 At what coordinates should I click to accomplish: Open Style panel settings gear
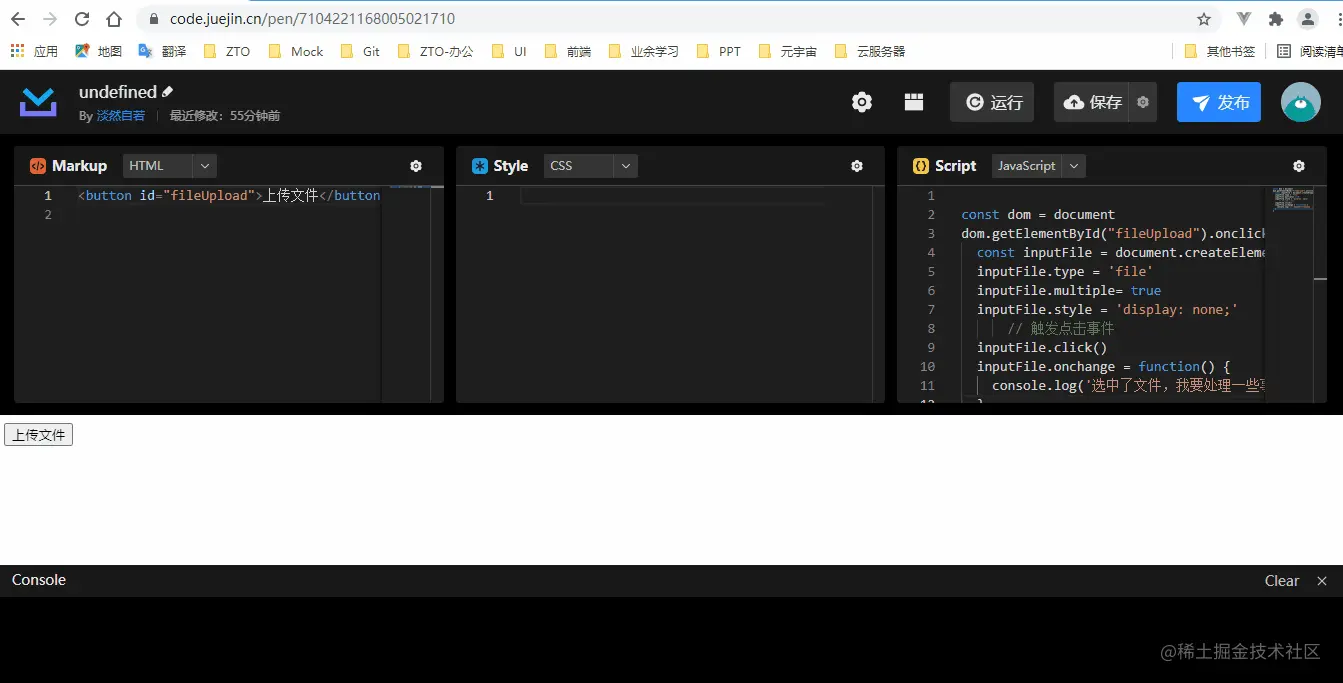(x=856, y=166)
